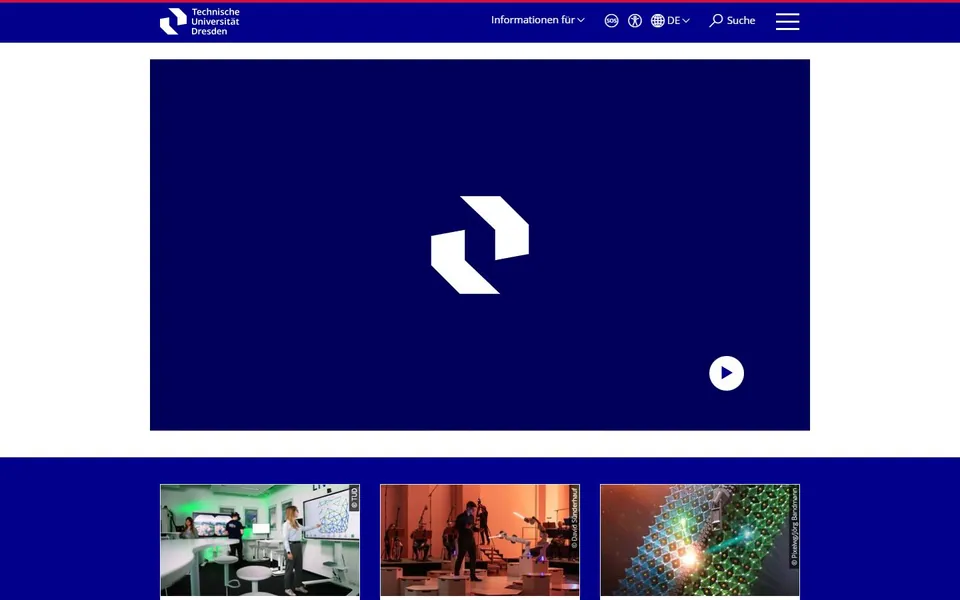Open the thumbnail with robot and musicians
This screenshot has width=960, height=600.
click(x=480, y=540)
